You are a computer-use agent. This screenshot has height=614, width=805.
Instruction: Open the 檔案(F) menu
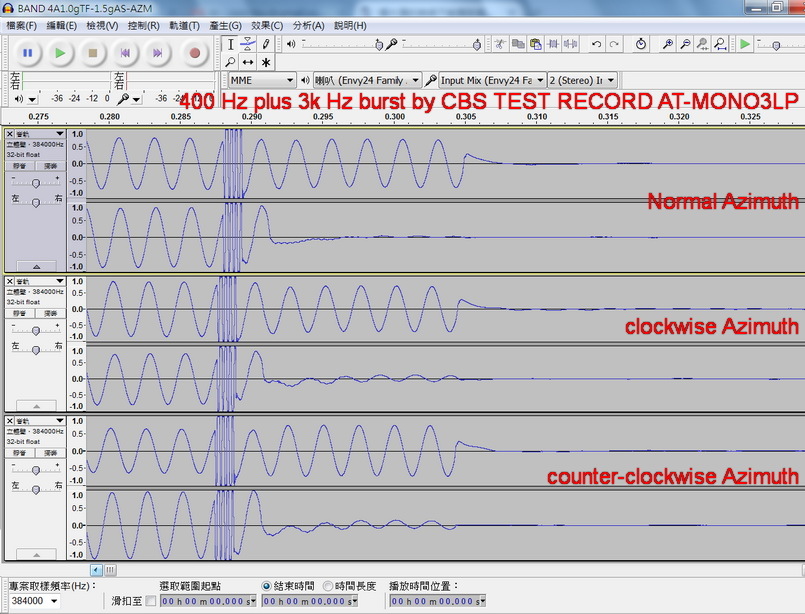coord(21,26)
